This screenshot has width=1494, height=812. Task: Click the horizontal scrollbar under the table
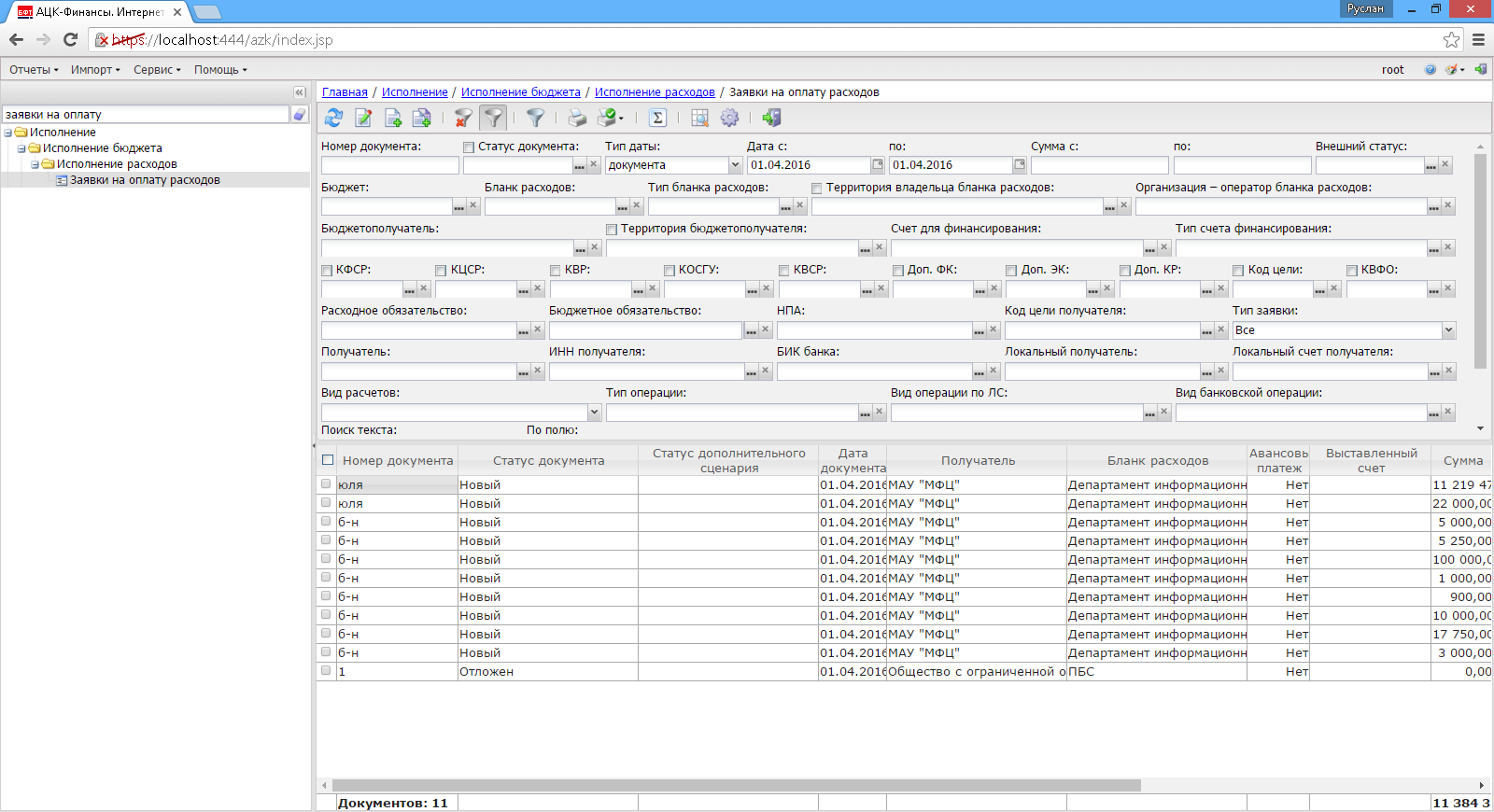pos(736,785)
